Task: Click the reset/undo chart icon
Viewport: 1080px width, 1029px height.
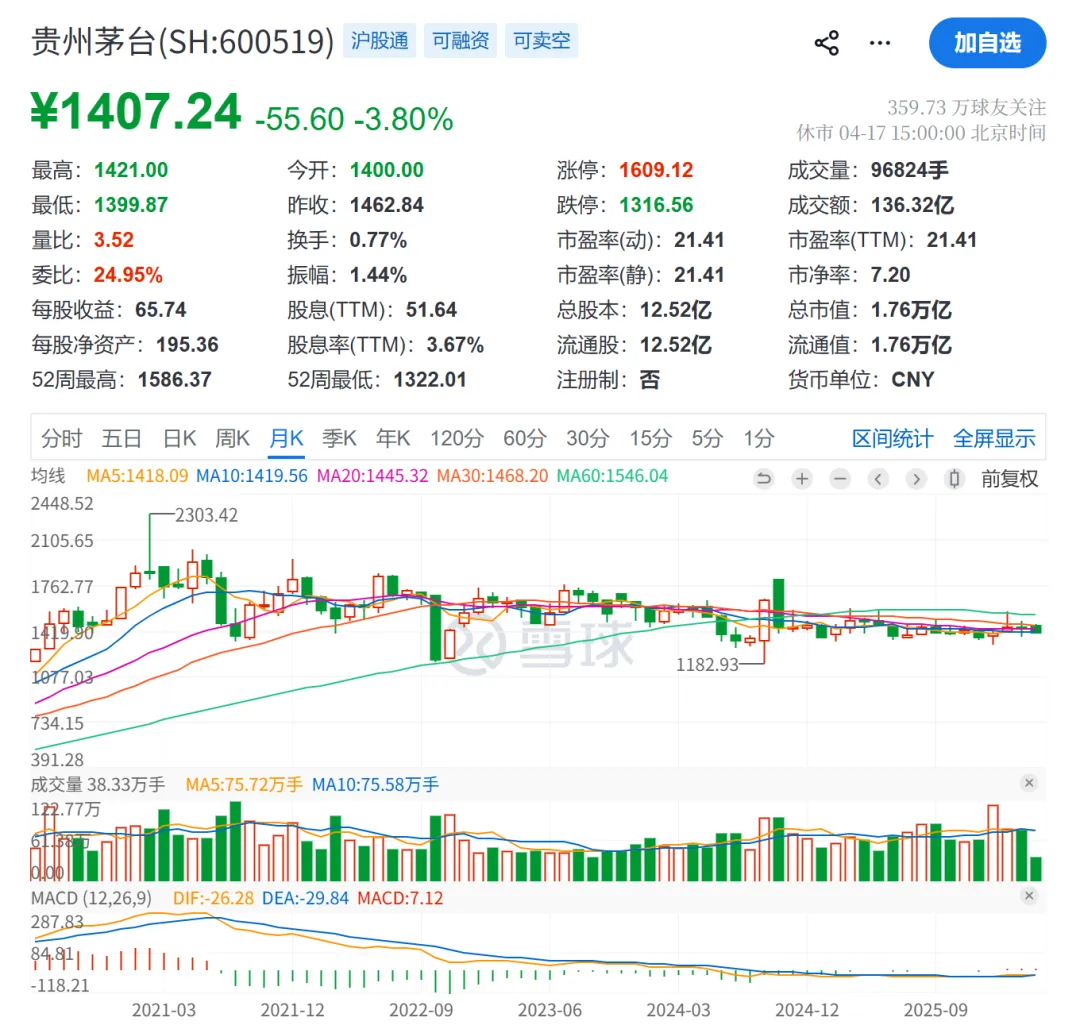Action: point(764,479)
